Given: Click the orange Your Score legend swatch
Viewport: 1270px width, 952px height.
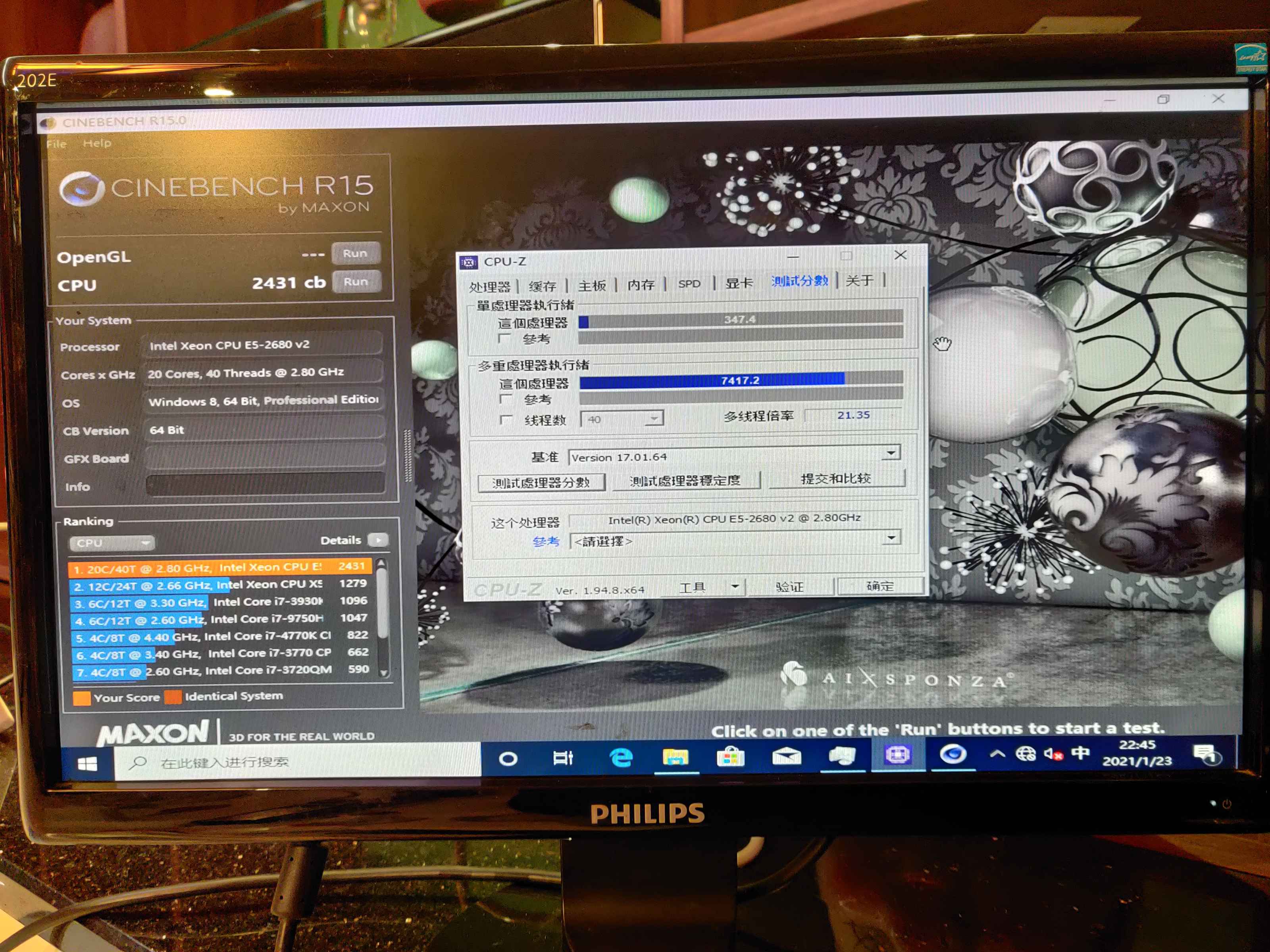Looking at the screenshot, I should (81, 698).
